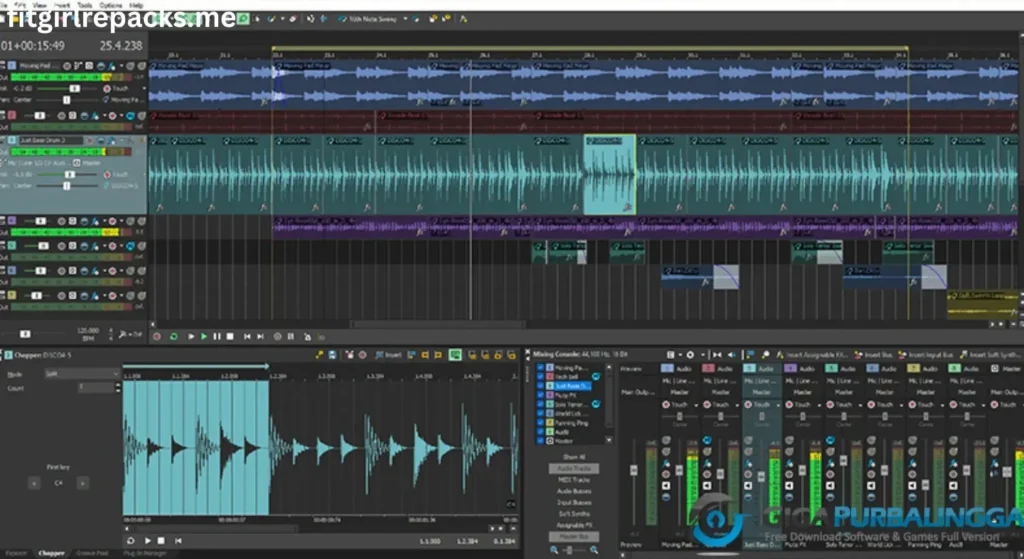Go to start in the Chopper transport
This screenshot has width=1024, height=559.
click(x=178, y=541)
